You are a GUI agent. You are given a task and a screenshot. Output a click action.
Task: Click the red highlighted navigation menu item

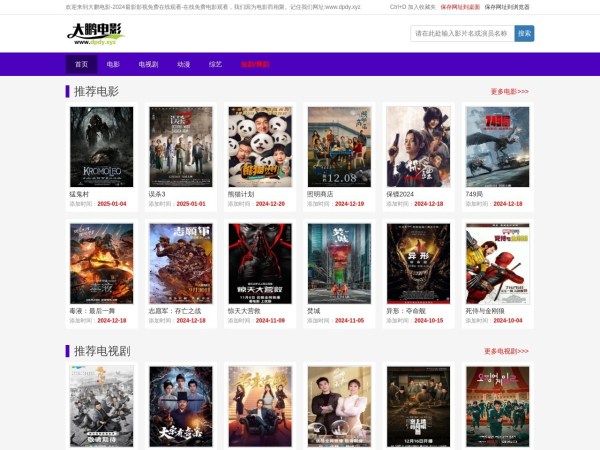click(255, 64)
